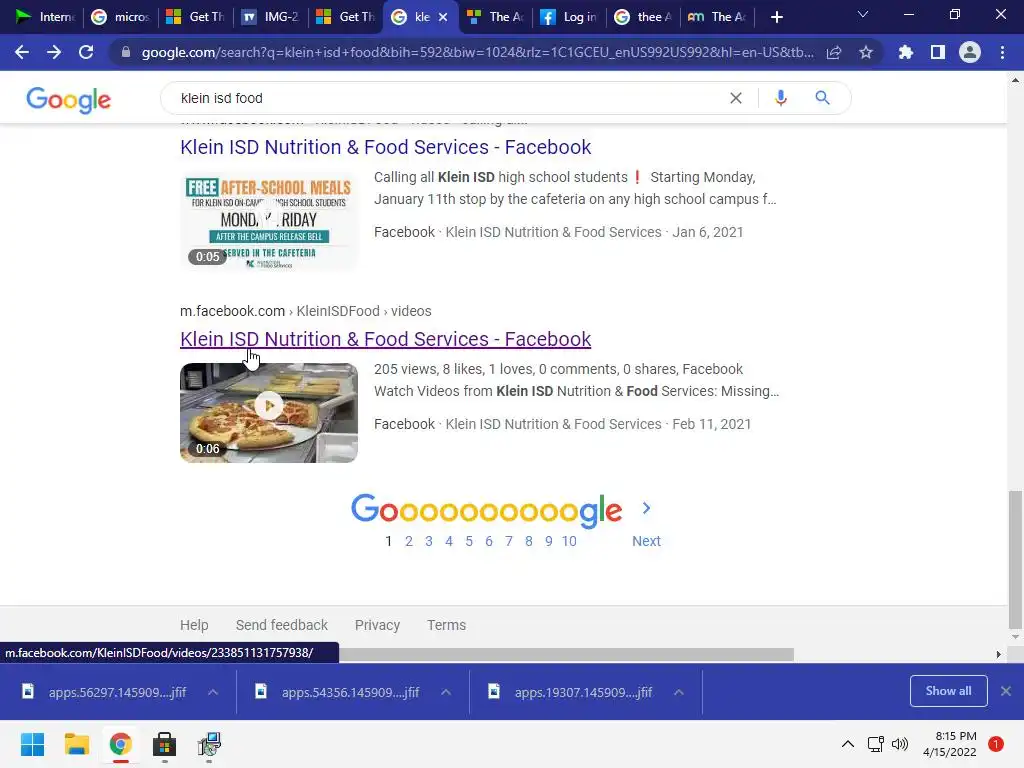Switch to the 'micros' tab
Image resolution: width=1024 pixels, height=768 pixels.
[121, 18]
